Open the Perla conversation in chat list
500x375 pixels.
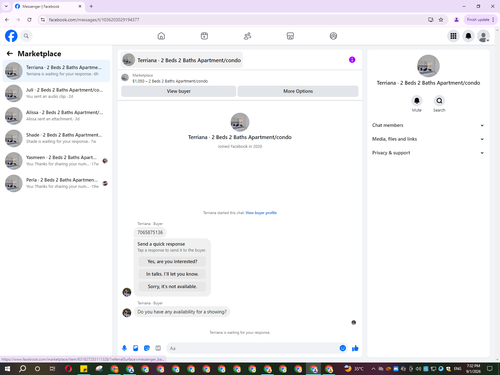56,183
